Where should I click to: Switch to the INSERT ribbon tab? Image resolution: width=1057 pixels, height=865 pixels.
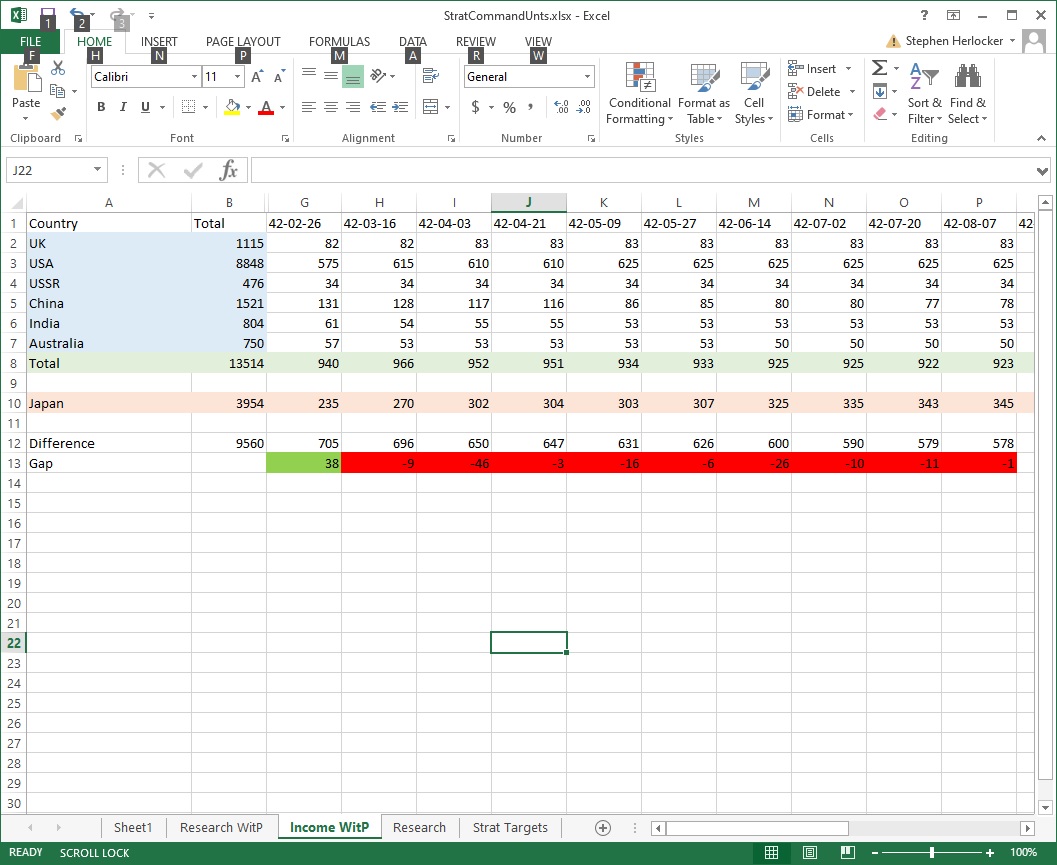pos(159,42)
